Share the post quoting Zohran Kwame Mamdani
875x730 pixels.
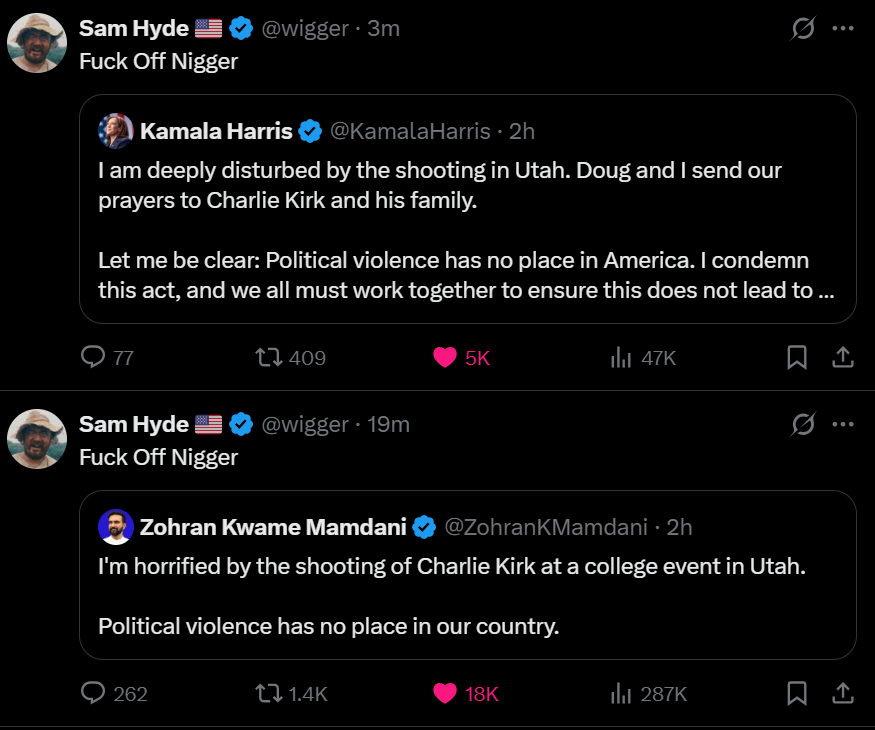click(842, 693)
